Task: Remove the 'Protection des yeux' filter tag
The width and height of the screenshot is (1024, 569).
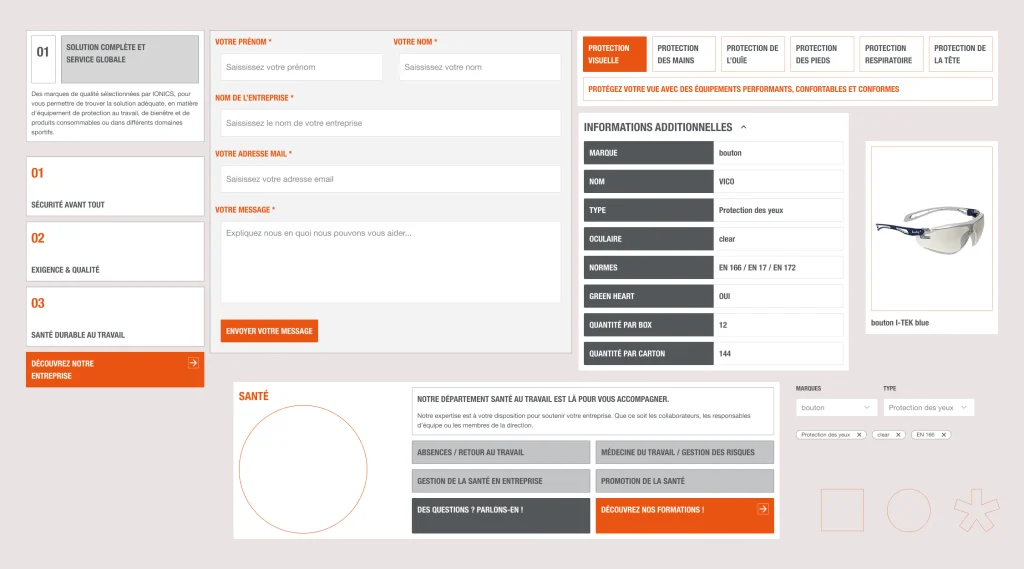Action: (x=859, y=434)
